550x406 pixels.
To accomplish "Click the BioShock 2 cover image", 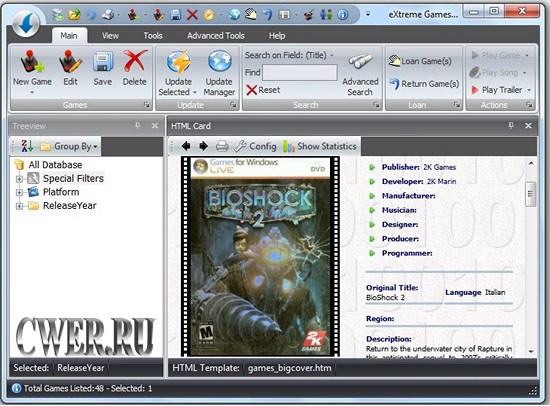I will point(260,256).
